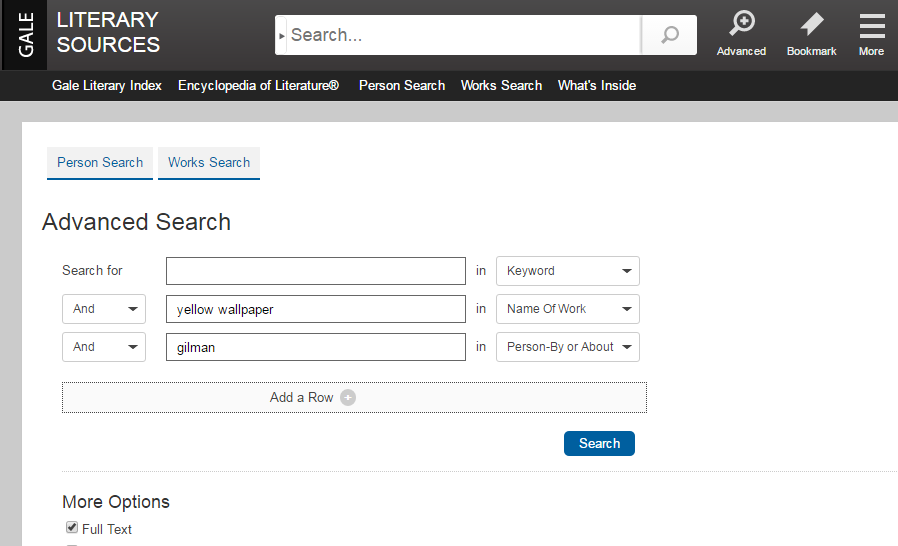Click the Add a Row button
The height and width of the screenshot is (546, 898).
[x=355, y=398]
